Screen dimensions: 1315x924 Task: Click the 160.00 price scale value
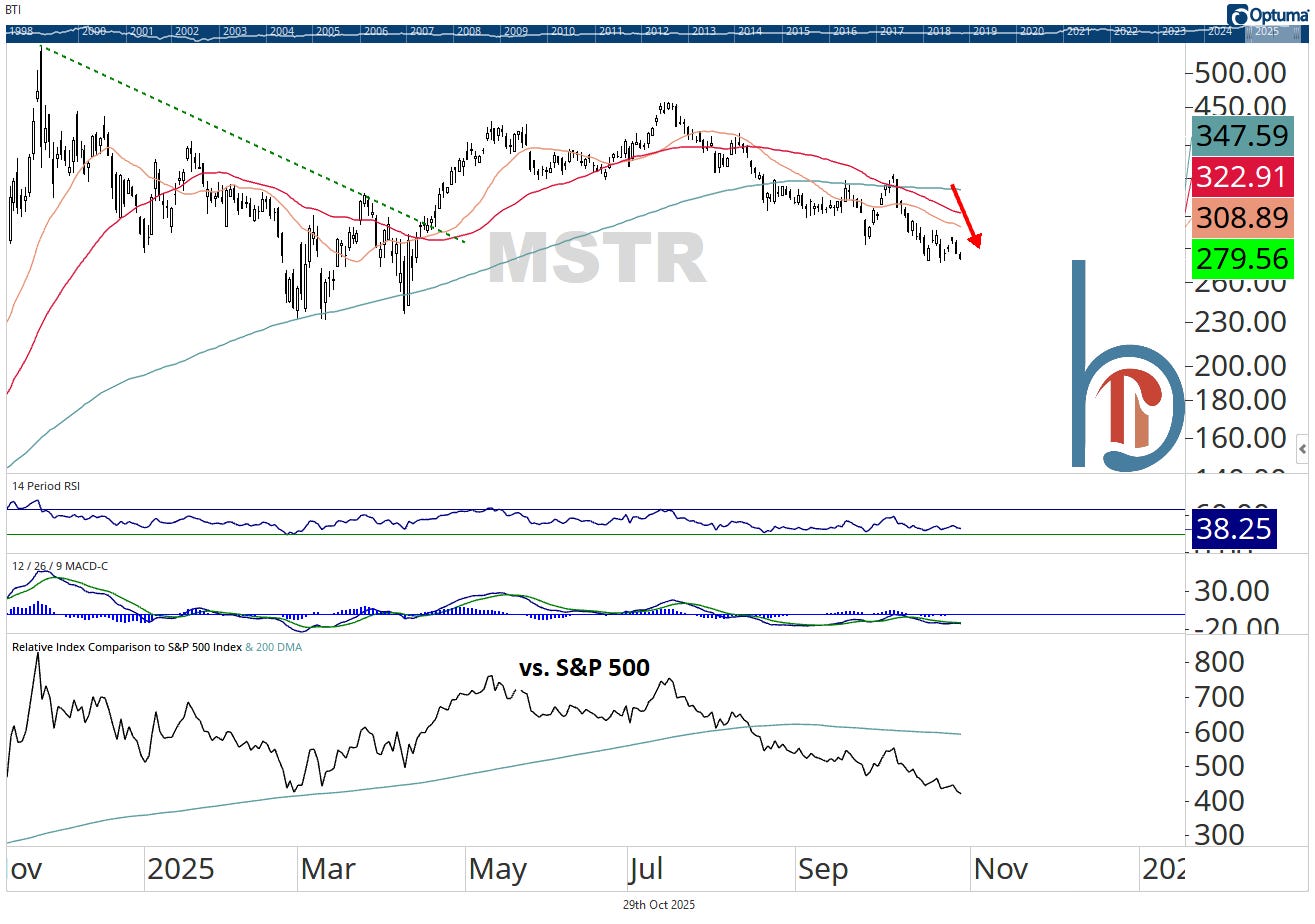point(1242,437)
